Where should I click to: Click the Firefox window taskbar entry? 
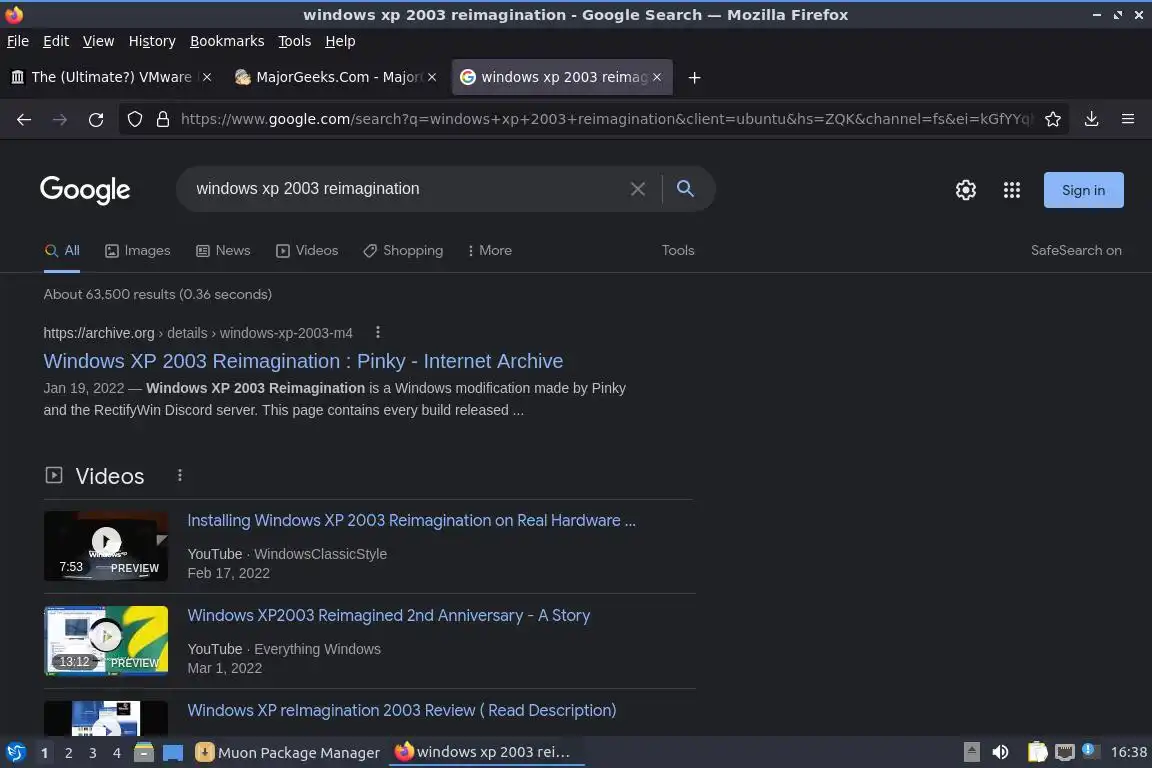pos(486,752)
